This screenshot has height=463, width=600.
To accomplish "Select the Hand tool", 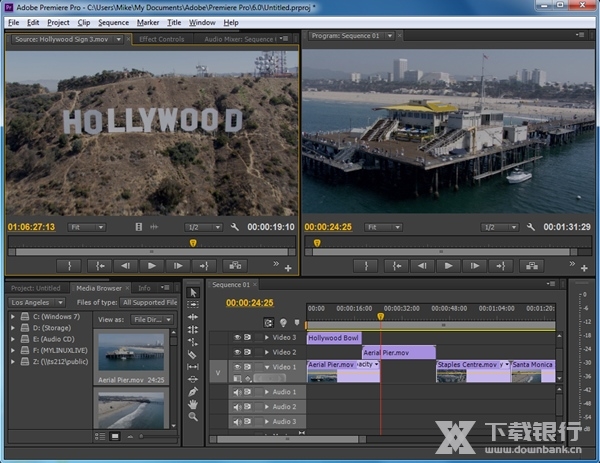I will coord(193,404).
